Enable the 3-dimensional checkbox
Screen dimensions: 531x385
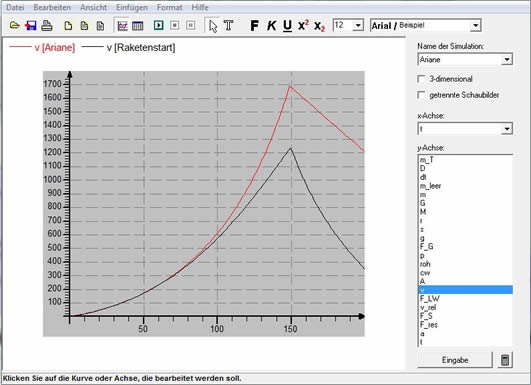(421, 79)
